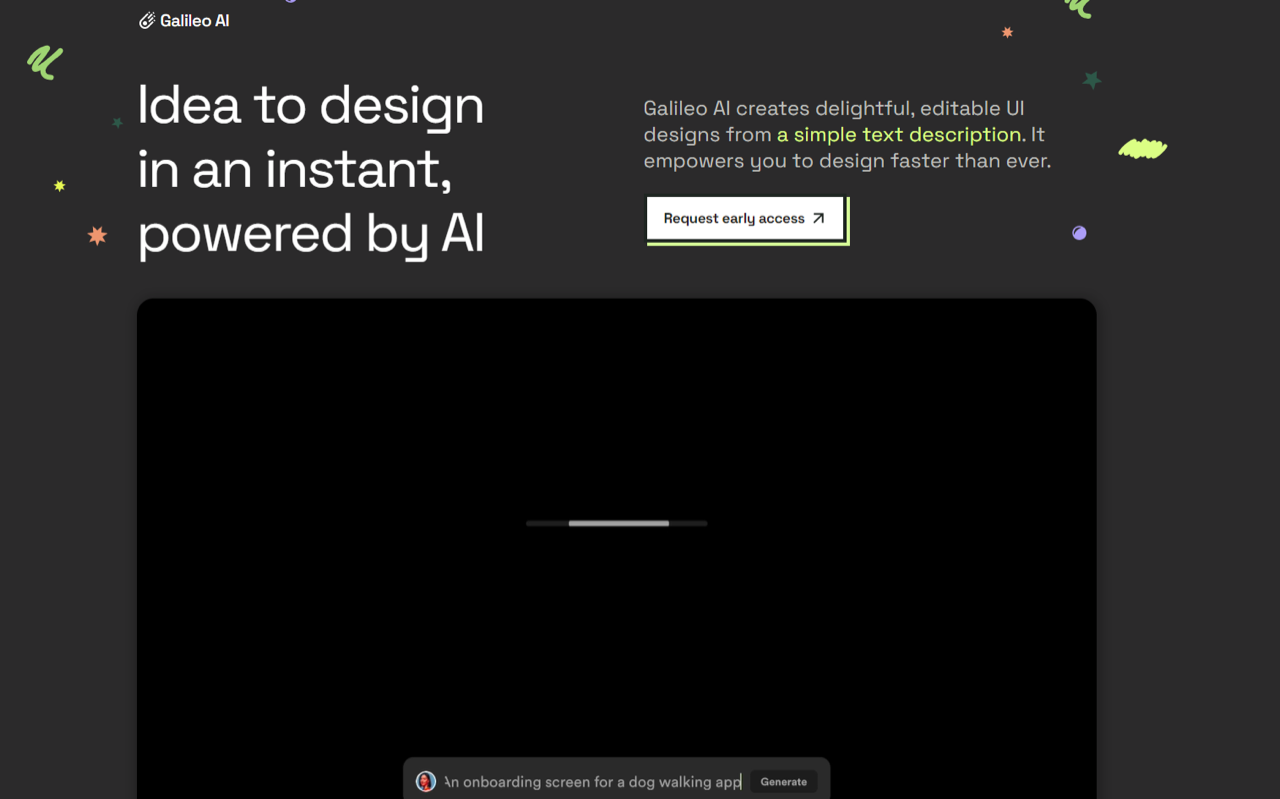1280x799 pixels.
Task: Click the Generate button in the prompt bar
Action: coord(783,782)
